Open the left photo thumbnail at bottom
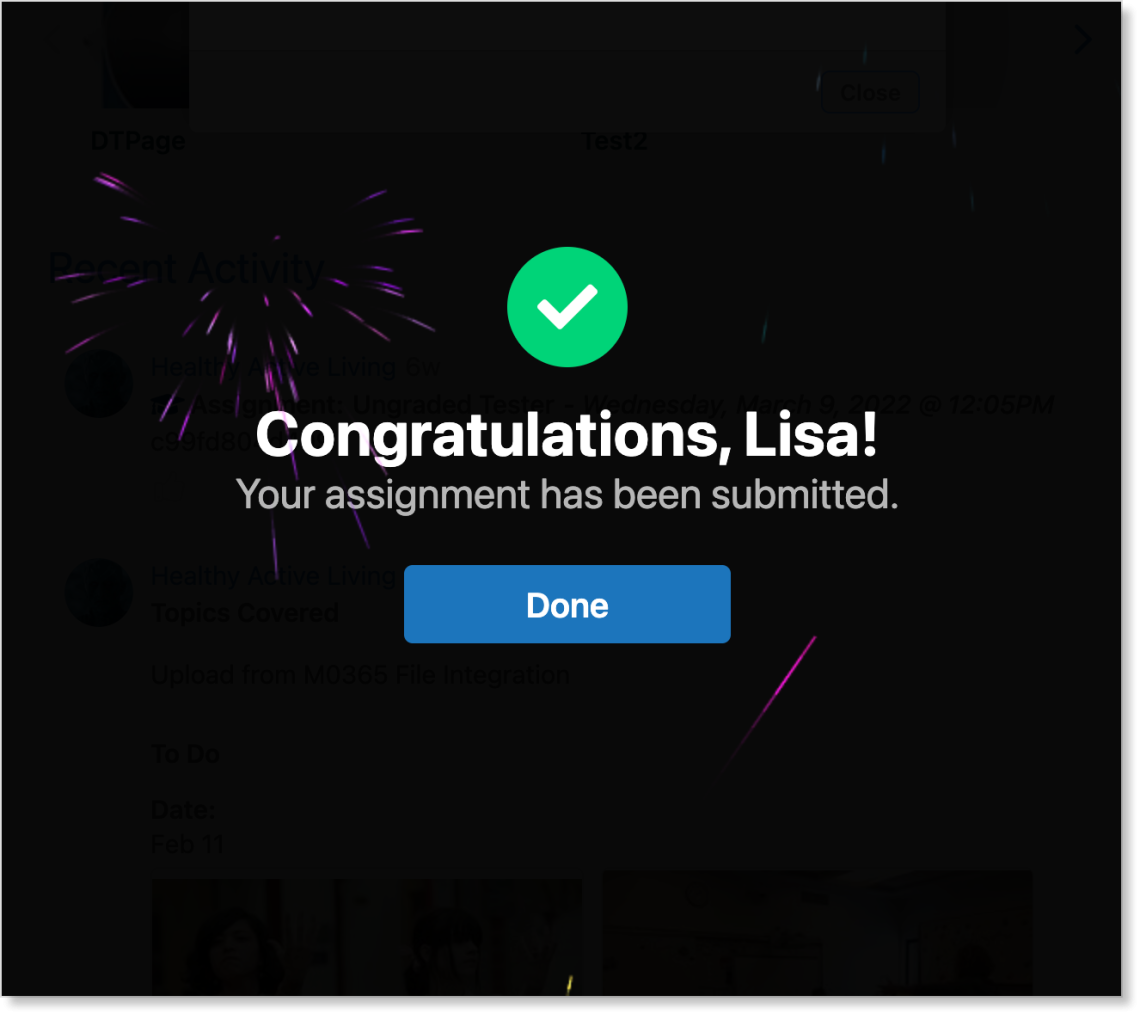 tap(366, 936)
